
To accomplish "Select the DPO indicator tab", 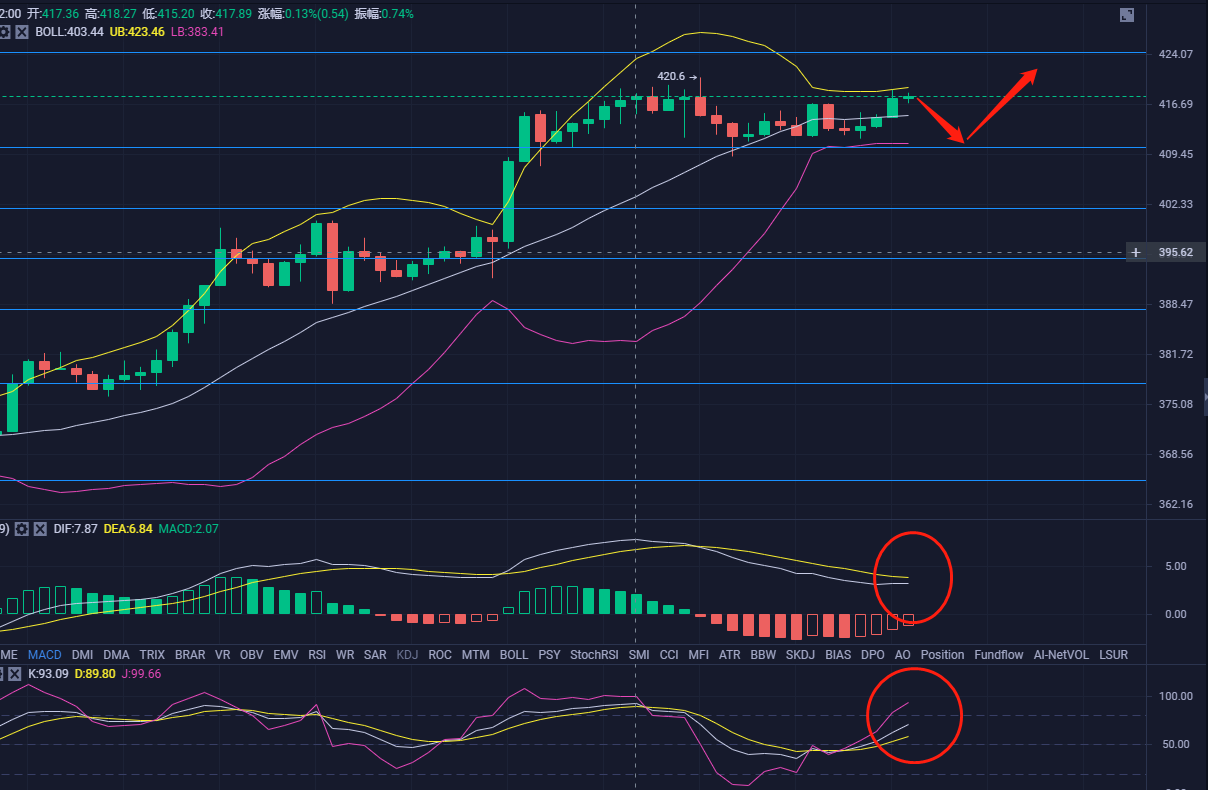I will (873, 655).
